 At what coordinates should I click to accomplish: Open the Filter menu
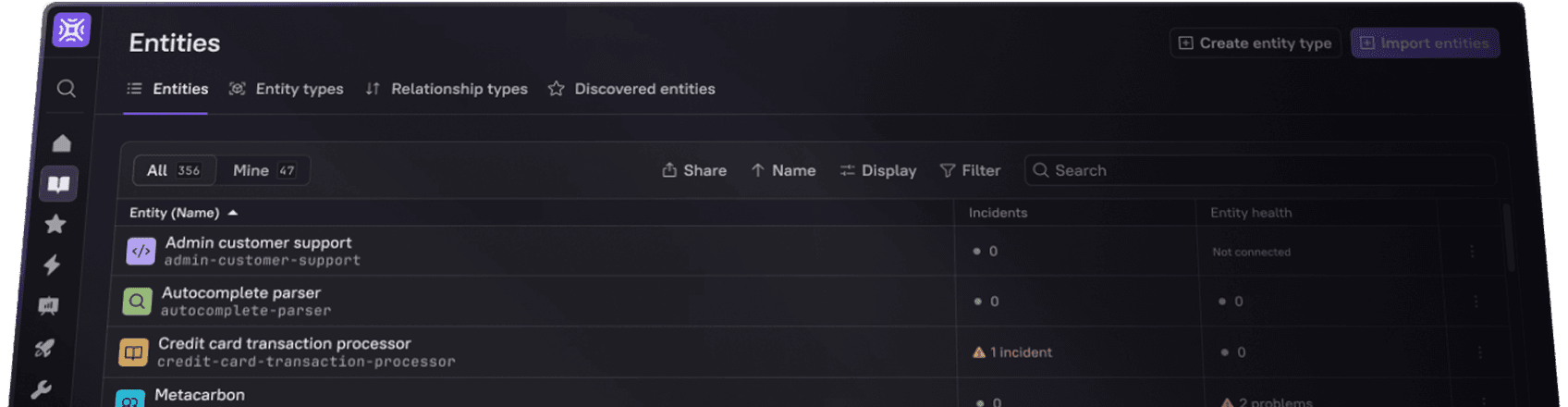pos(970,170)
